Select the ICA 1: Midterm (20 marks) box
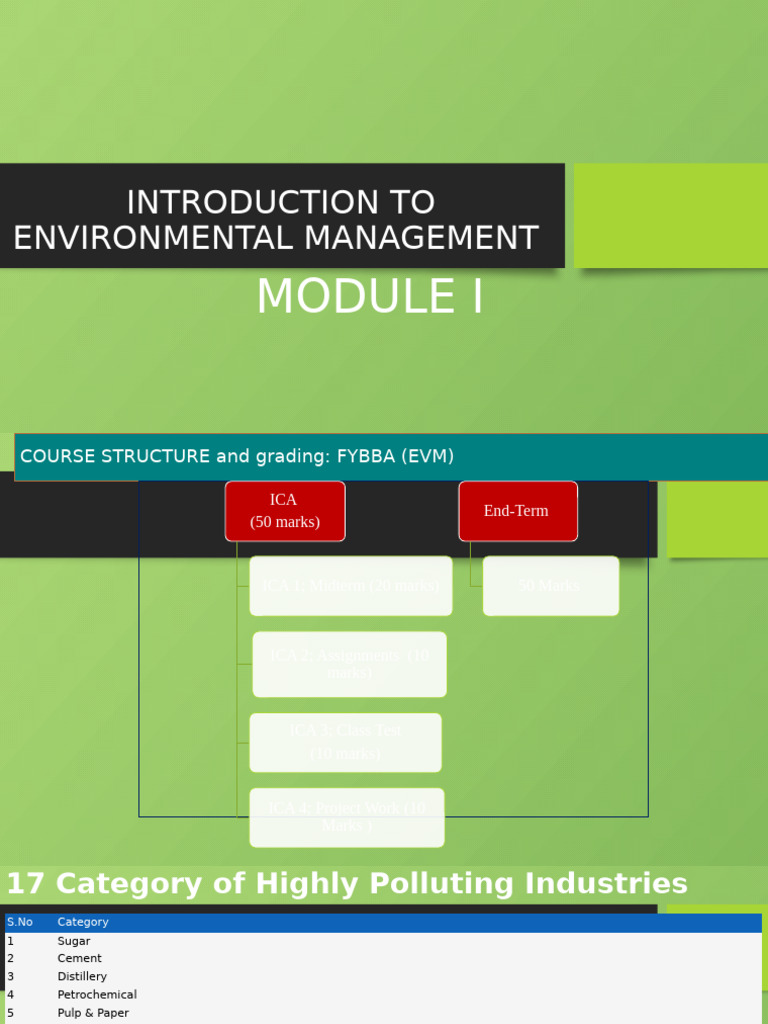Screen dimensions: 768x1024 351,585
